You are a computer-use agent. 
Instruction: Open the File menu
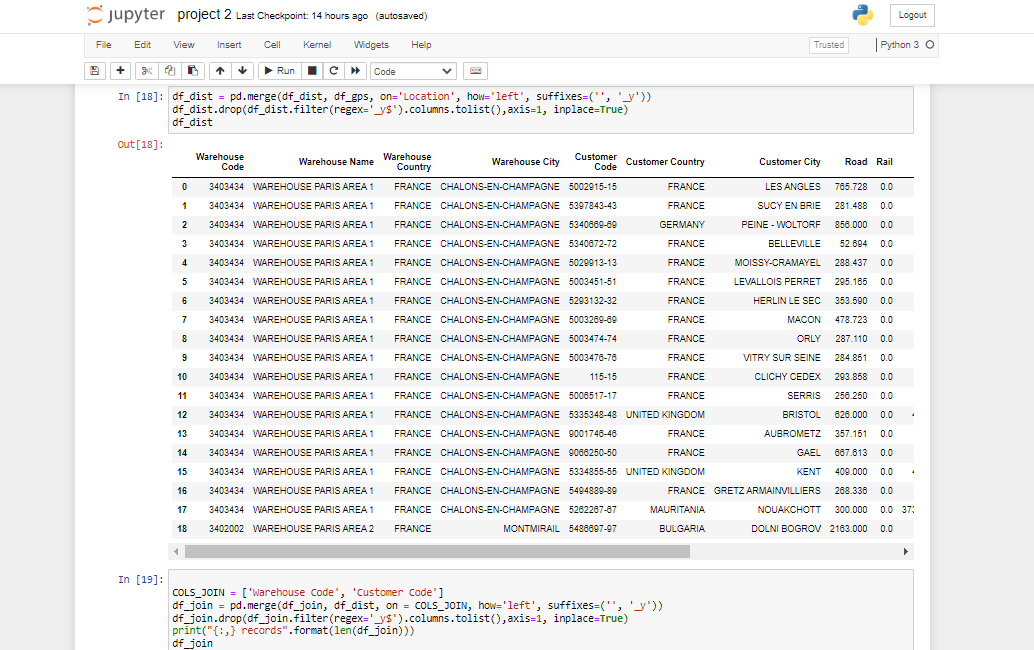point(104,45)
